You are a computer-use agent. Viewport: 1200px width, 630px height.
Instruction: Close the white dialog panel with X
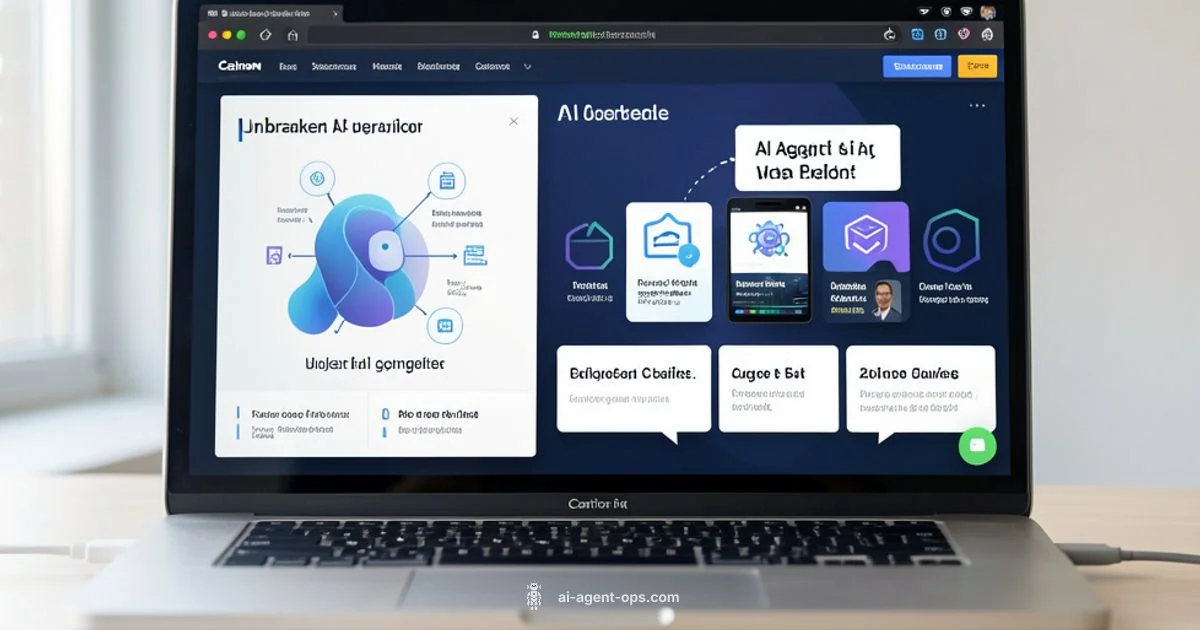coord(513,121)
